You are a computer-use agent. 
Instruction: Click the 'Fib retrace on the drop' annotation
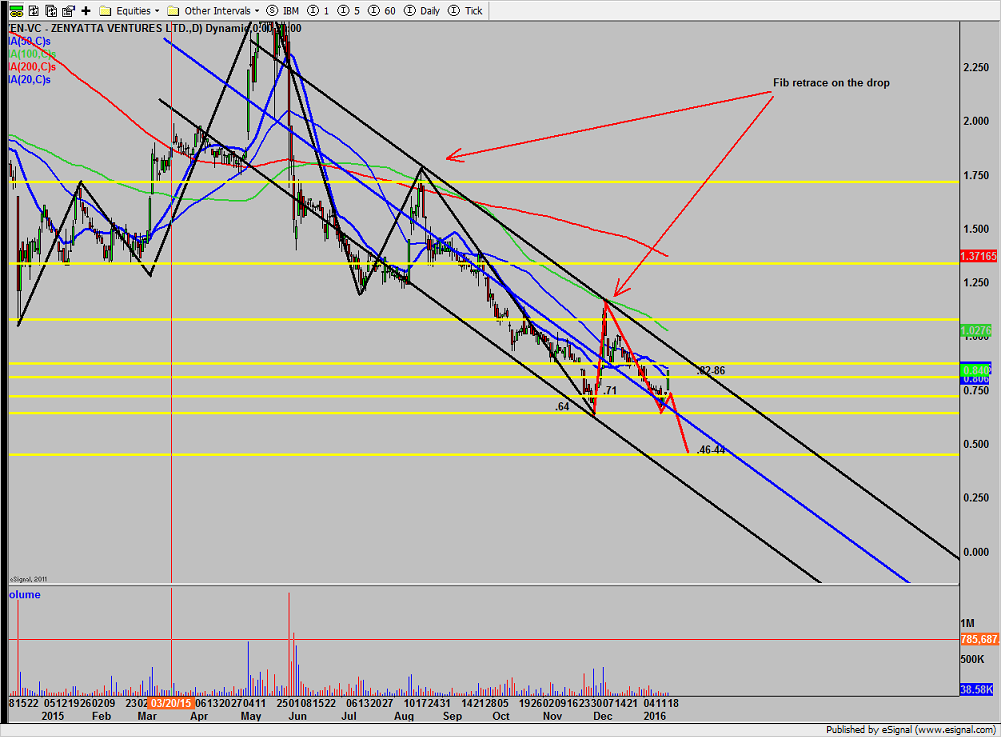click(831, 82)
